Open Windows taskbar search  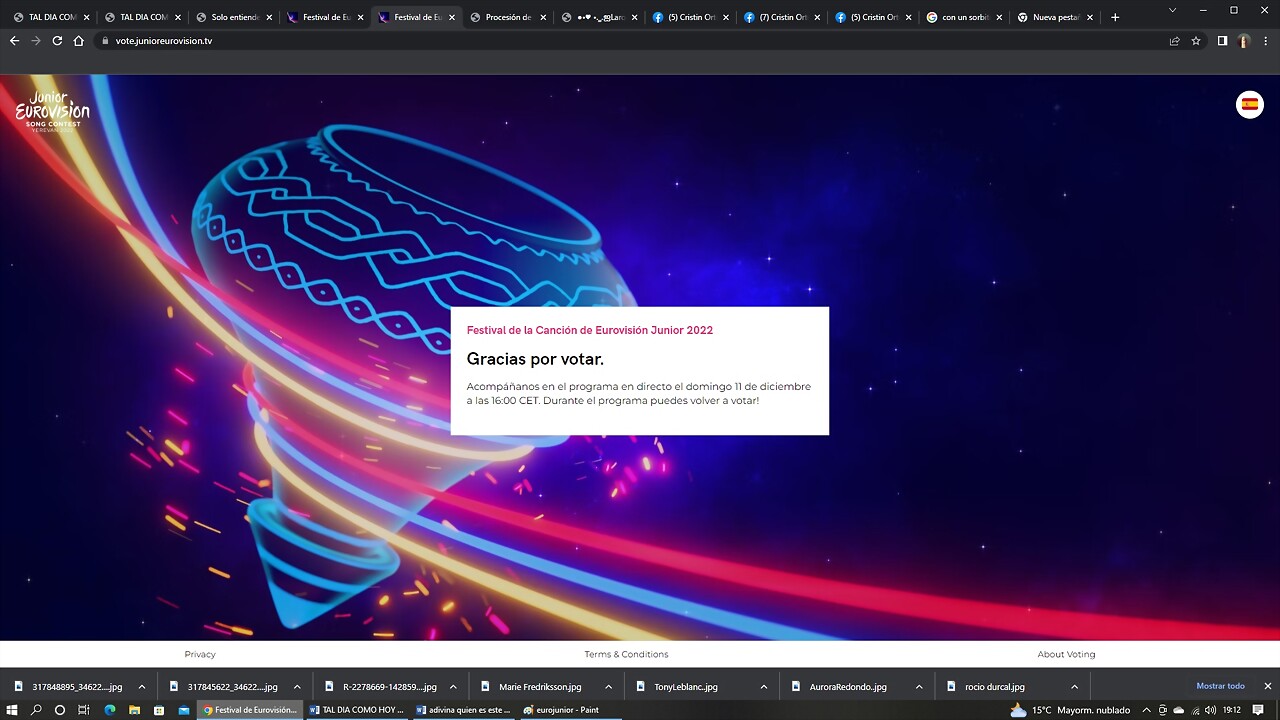point(36,710)
